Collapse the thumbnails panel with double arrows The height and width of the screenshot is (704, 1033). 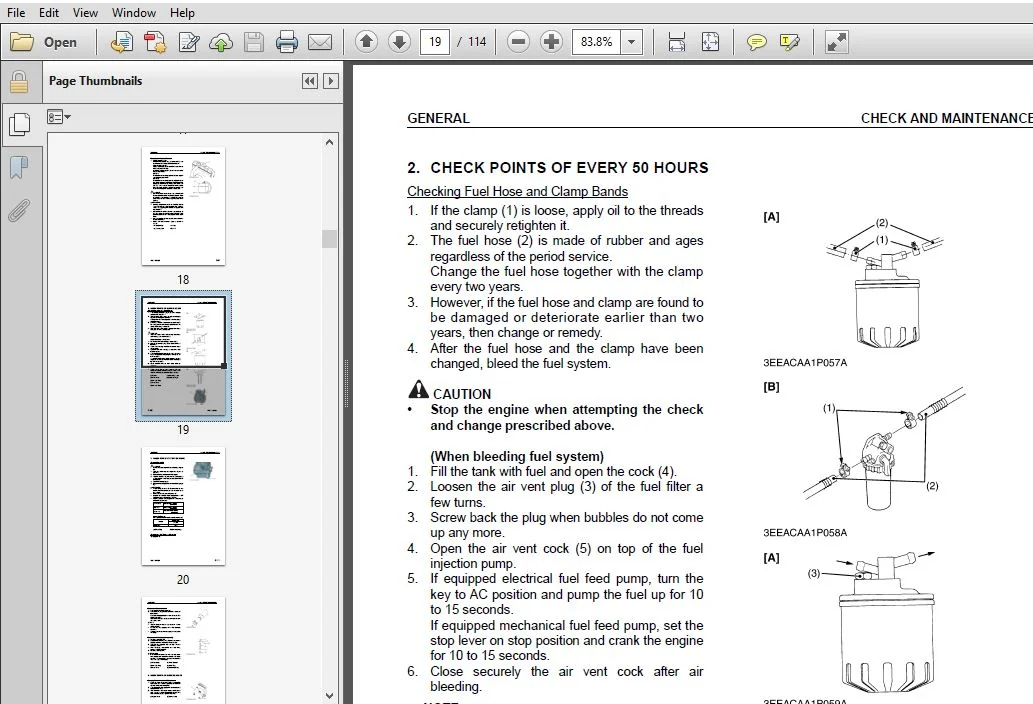(x=310, y=81)
